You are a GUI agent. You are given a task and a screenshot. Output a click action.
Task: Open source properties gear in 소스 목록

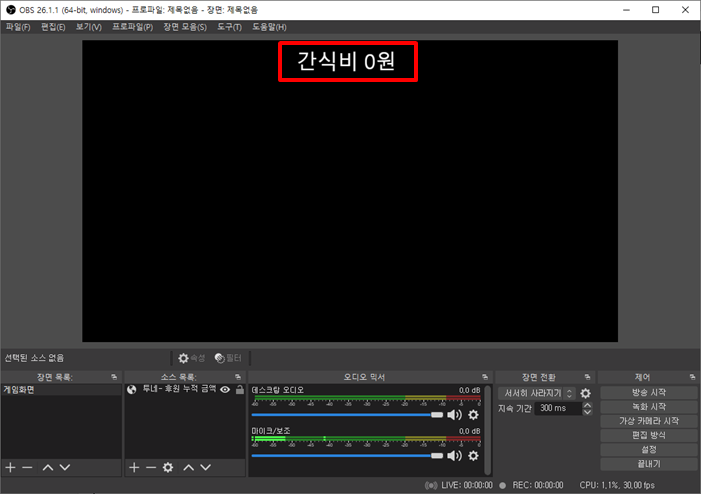point(168,468)
